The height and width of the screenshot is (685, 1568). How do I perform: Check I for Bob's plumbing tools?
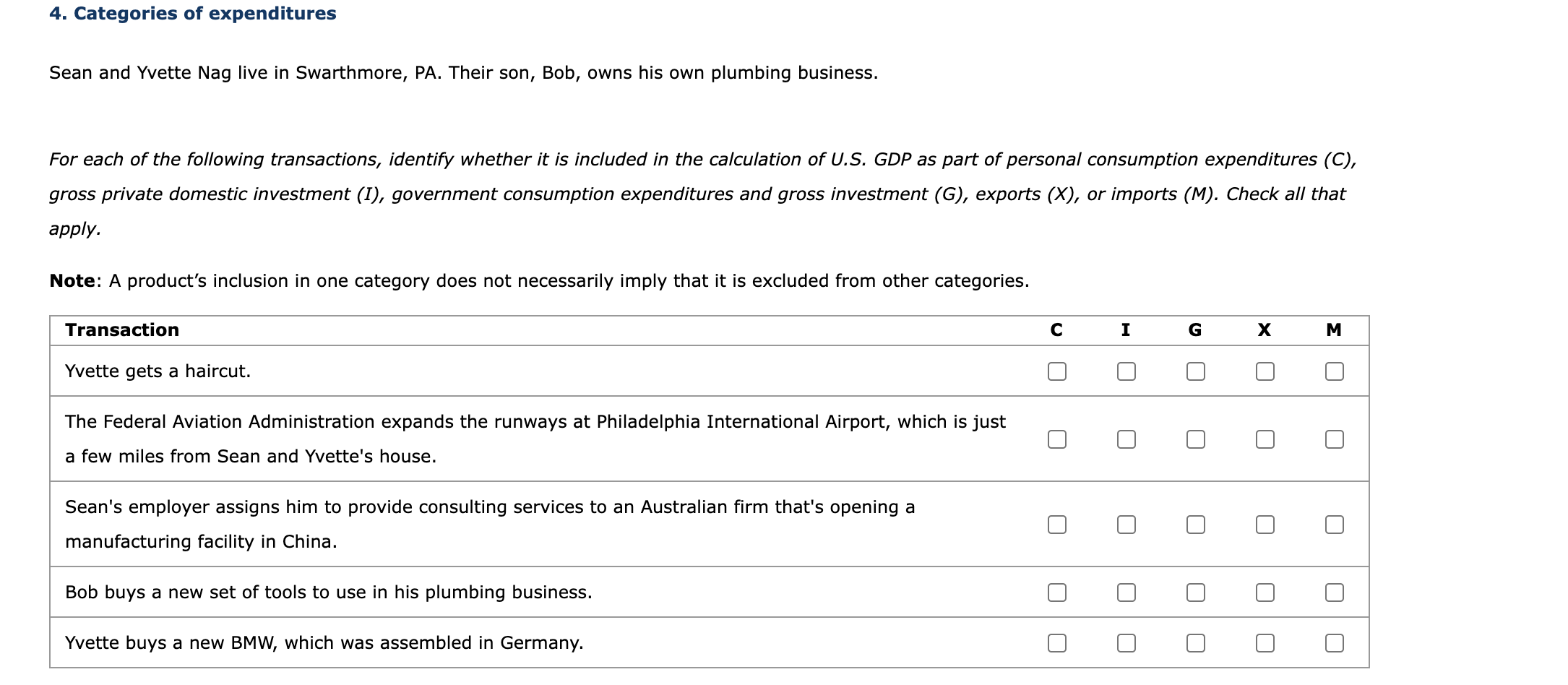[1126, 593]
